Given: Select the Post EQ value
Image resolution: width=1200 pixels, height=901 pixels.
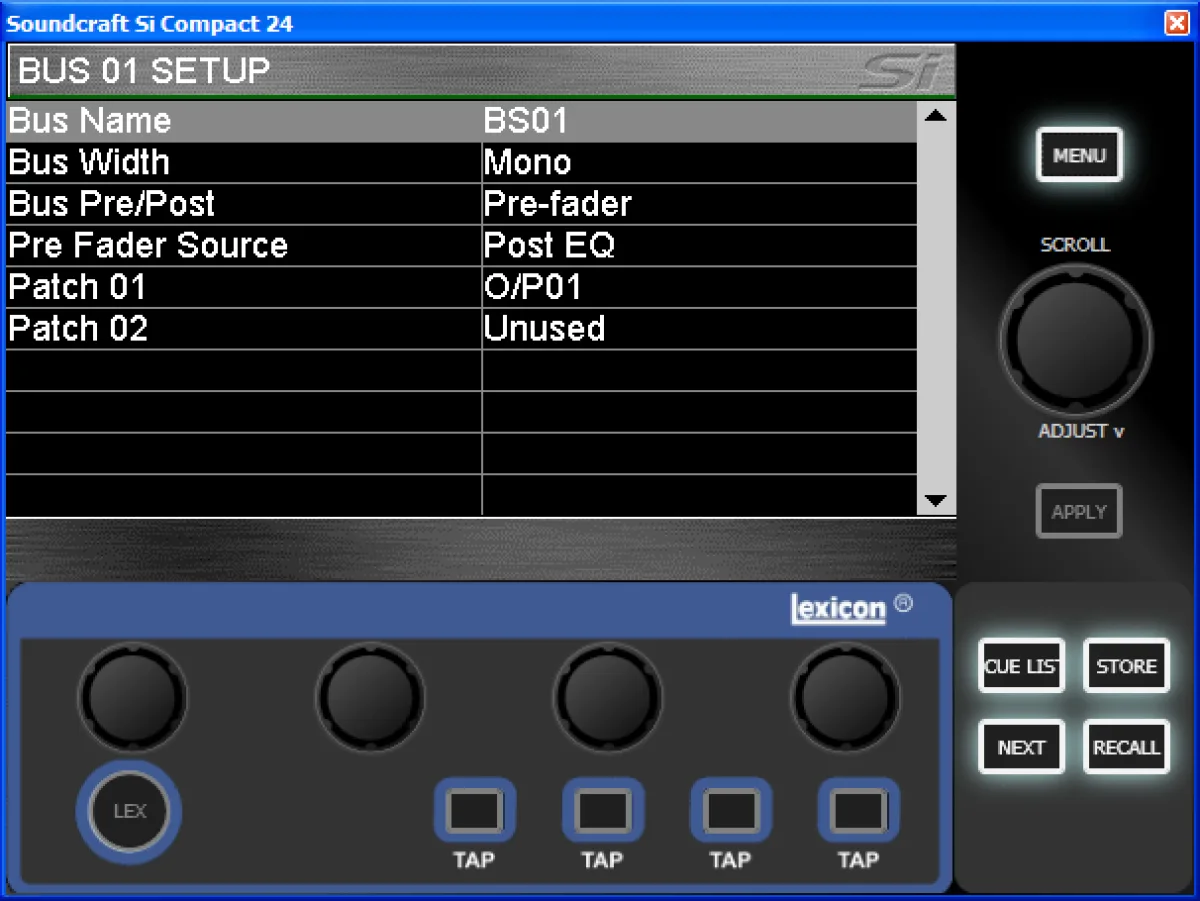Looking at the screenshot, I should (549, 246).
